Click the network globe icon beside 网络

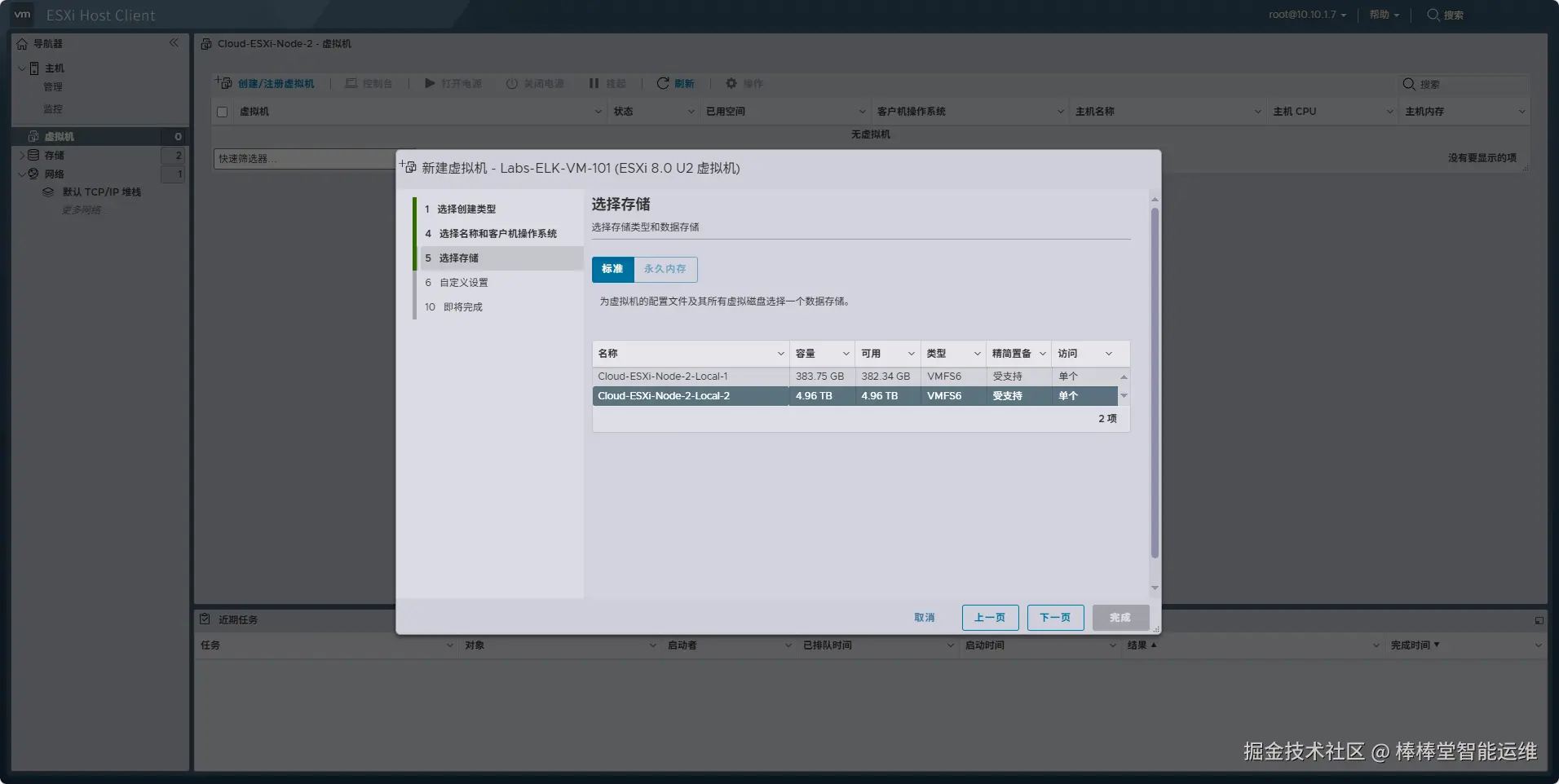(33, 174)
